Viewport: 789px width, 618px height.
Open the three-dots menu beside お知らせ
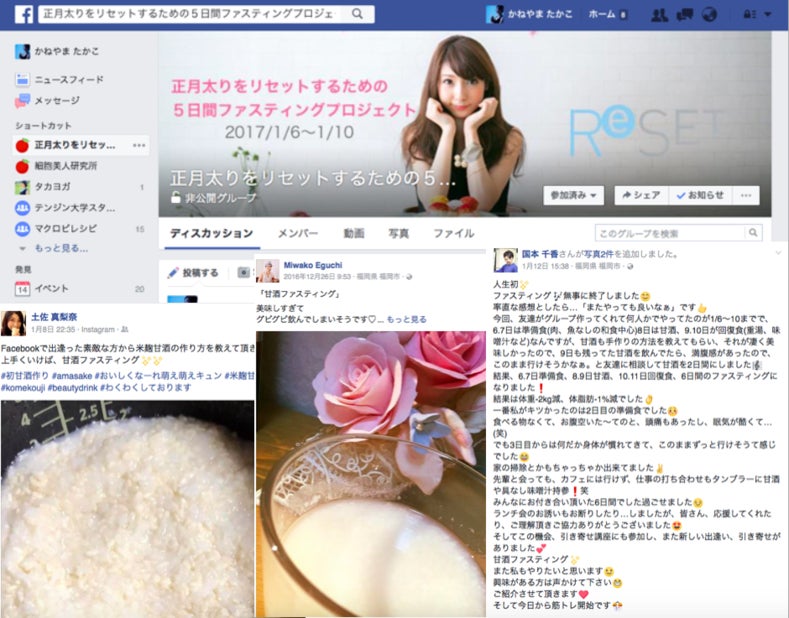coord(746,195)
